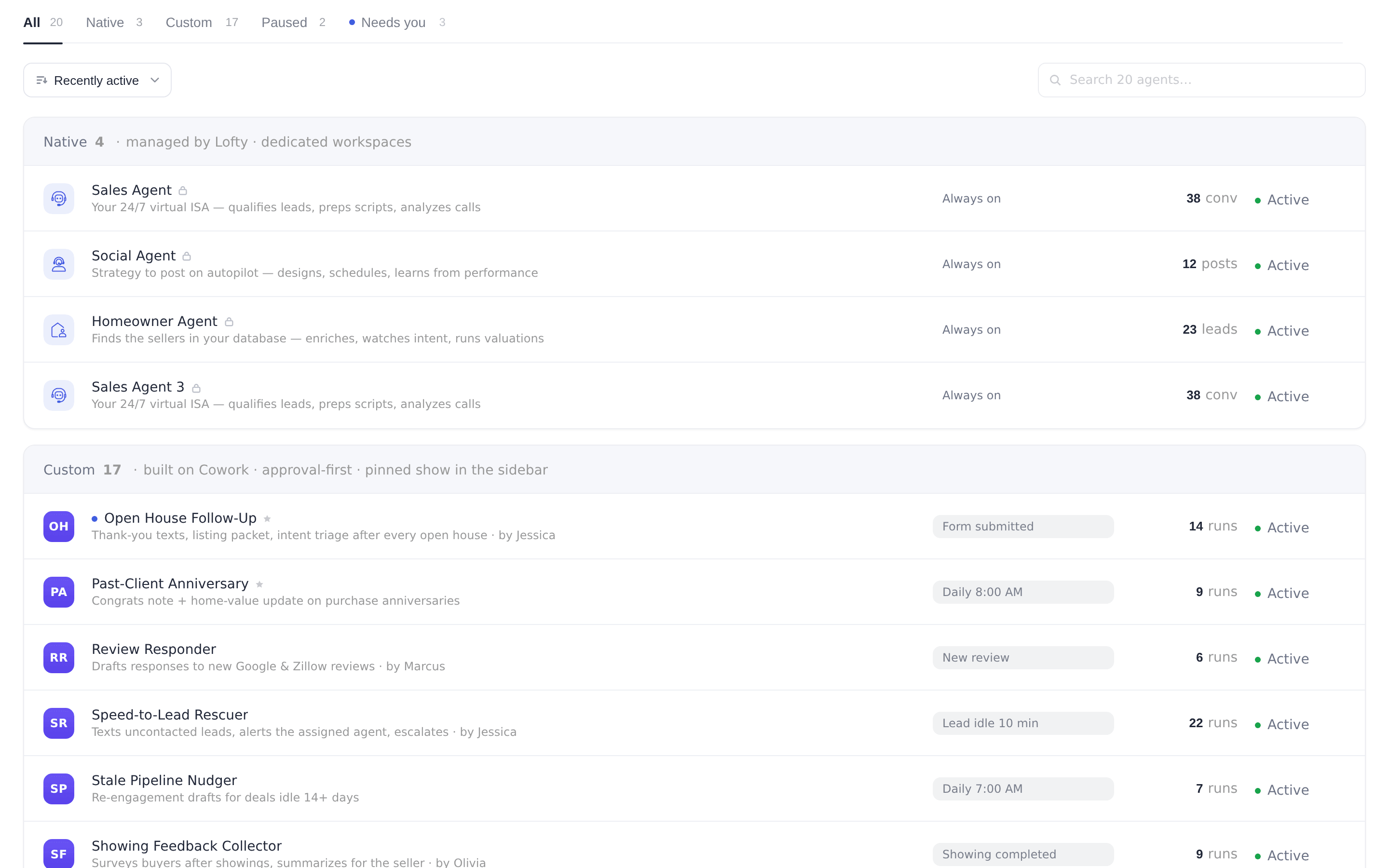Toggle the pin star on Past-Client Anniversary
Viewport: 1389px width, 868px height.
259,584
